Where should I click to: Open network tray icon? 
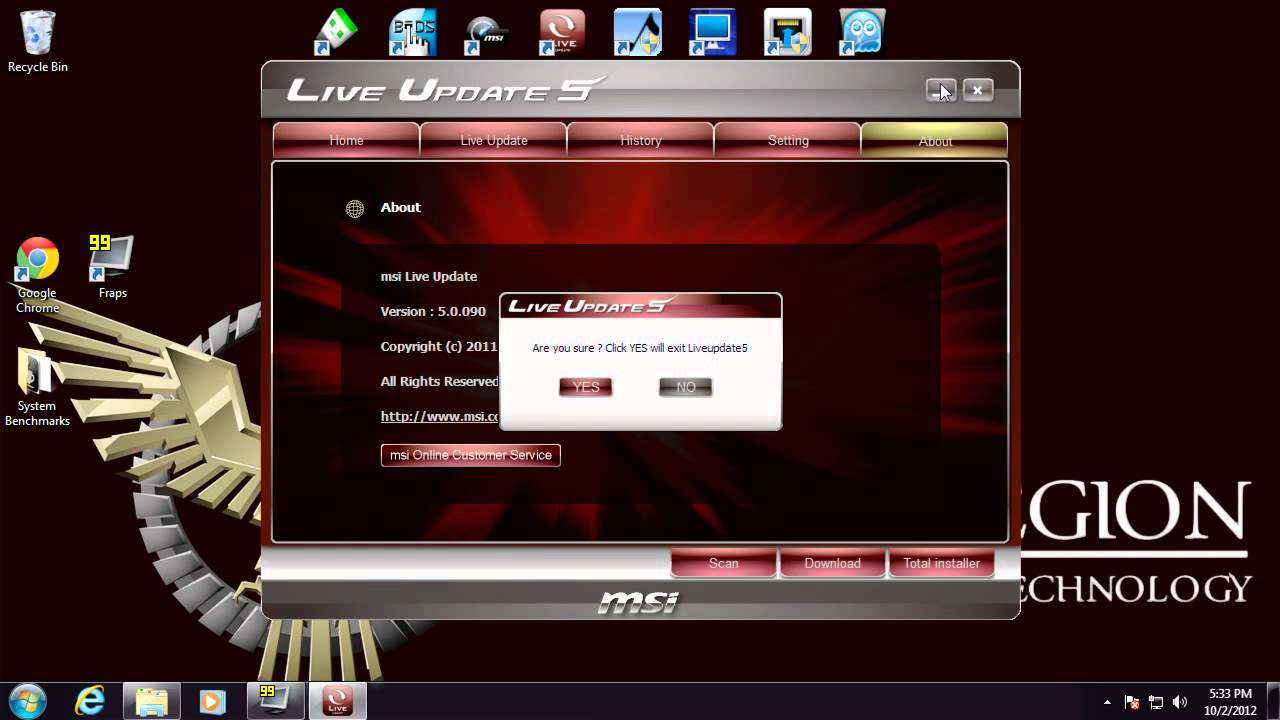[1156, 702]
